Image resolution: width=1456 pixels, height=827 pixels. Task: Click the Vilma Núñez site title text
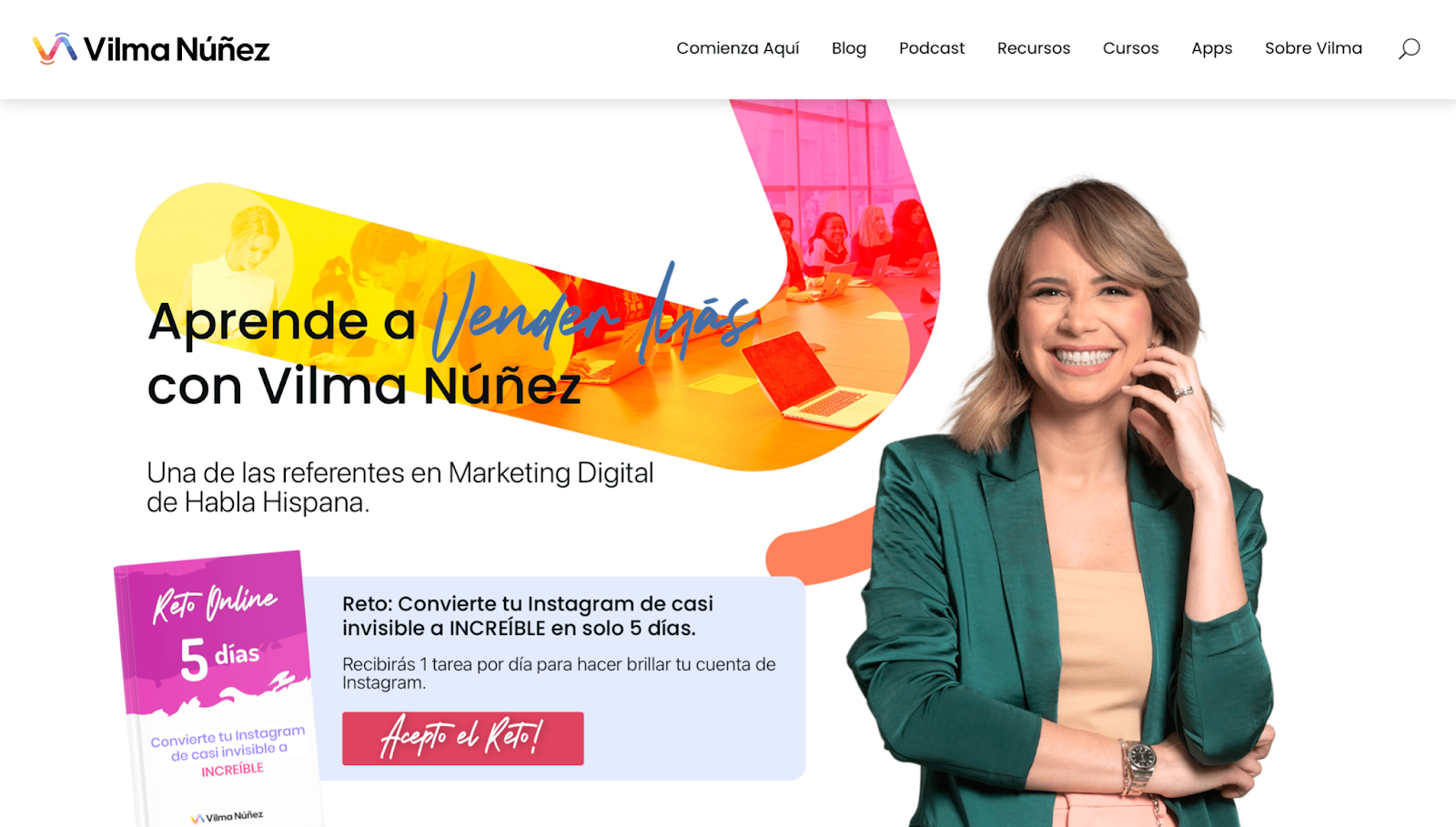coord(177,49)
